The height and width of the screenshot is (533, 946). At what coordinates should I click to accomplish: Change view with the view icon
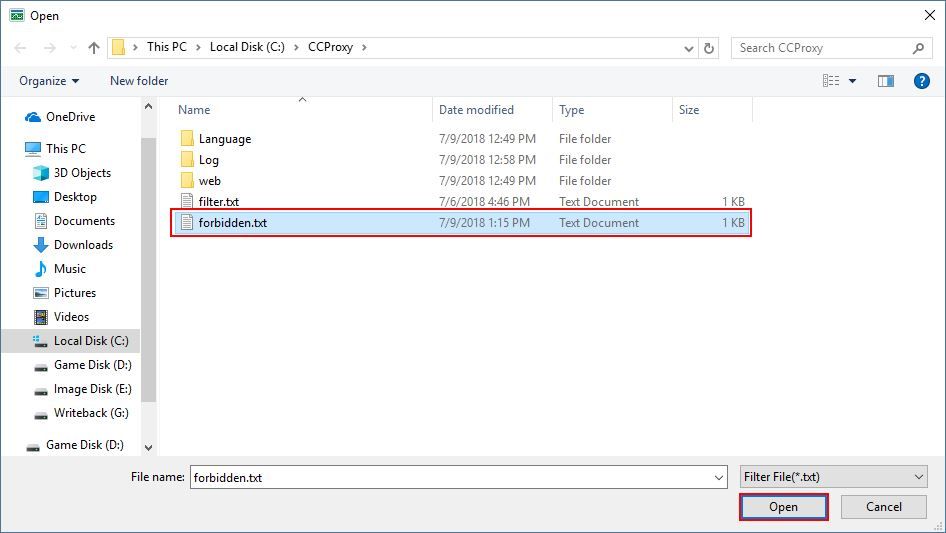831,81
